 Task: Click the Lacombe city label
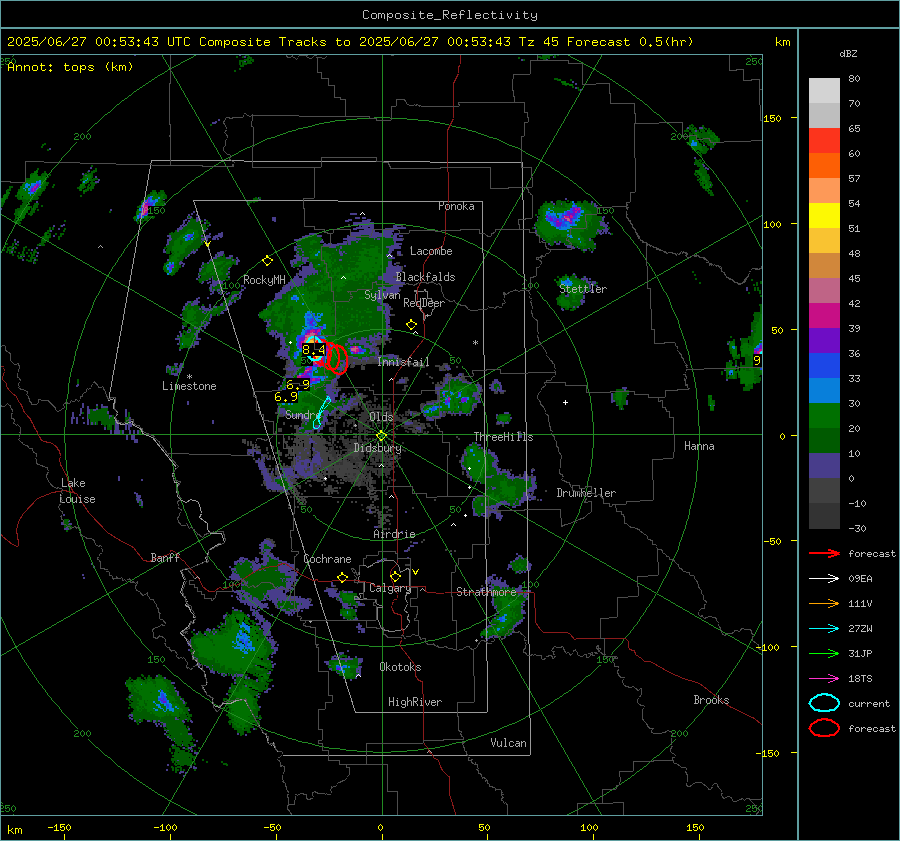(431, 251)
